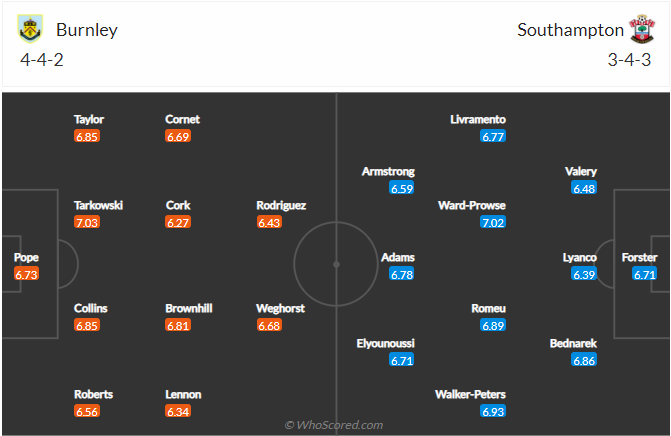Select Walker-Peters player name

click(470, 394)
